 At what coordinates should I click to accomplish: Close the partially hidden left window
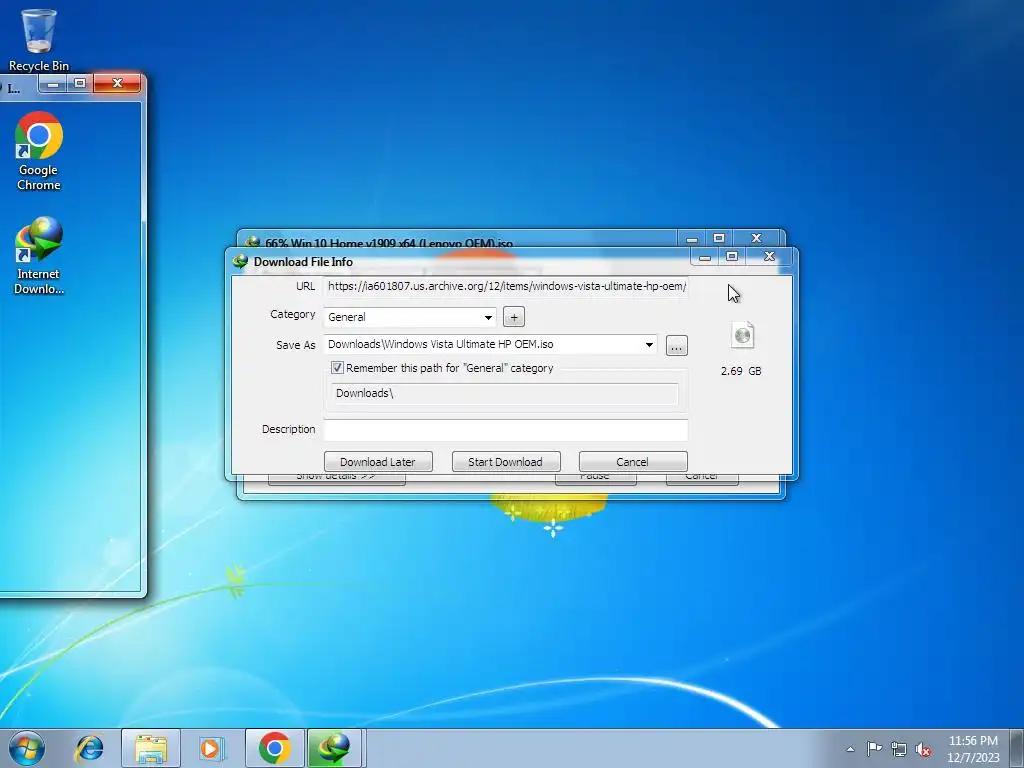(117, 83)
